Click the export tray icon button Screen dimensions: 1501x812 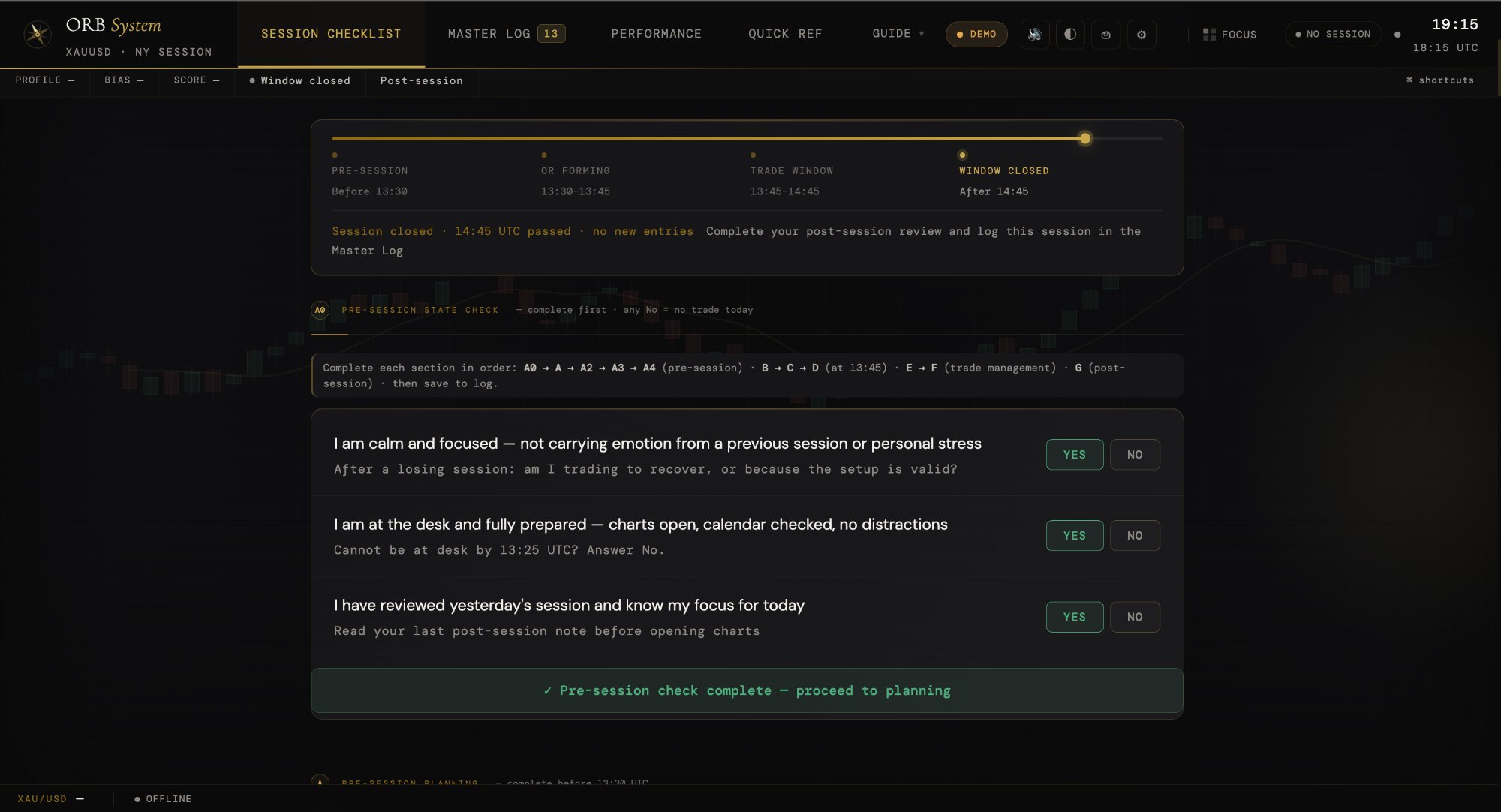click(x=1105, y=35)
